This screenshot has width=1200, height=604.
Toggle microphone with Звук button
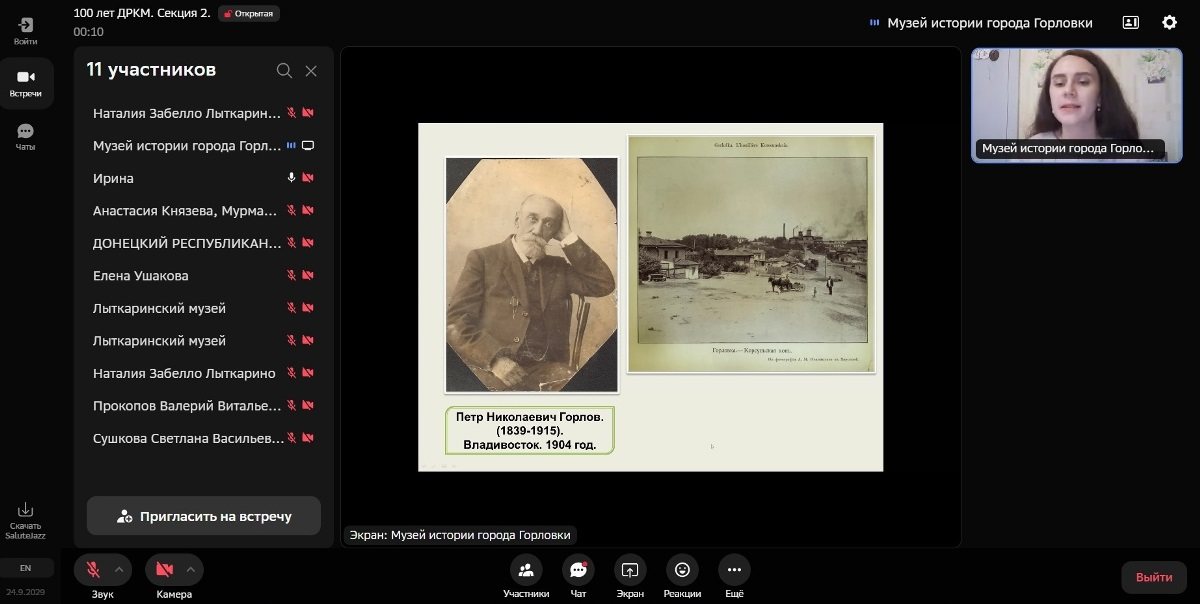(93, 569)
